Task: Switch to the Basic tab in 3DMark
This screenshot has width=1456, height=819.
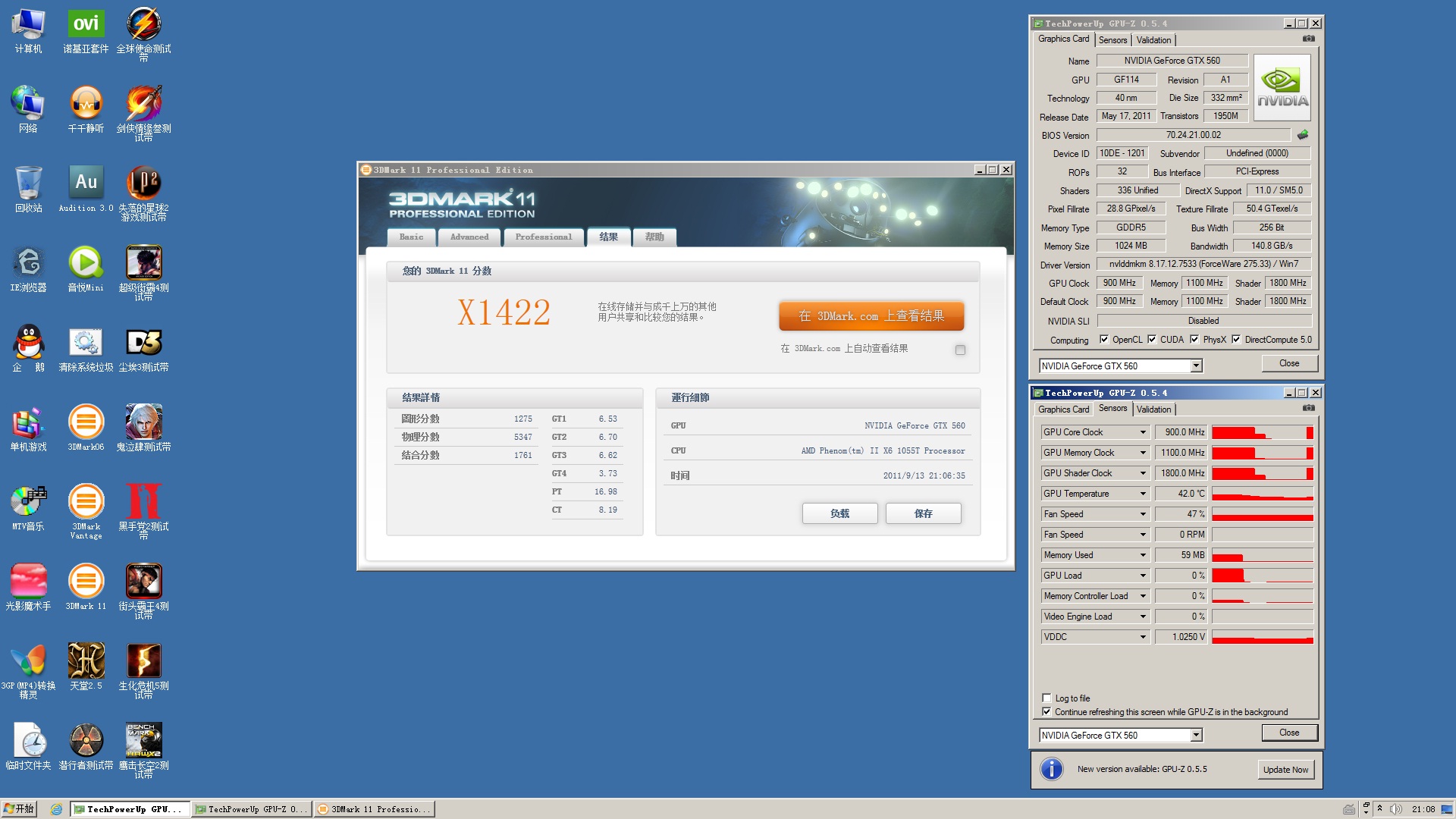Action: (x=411, y=237)
